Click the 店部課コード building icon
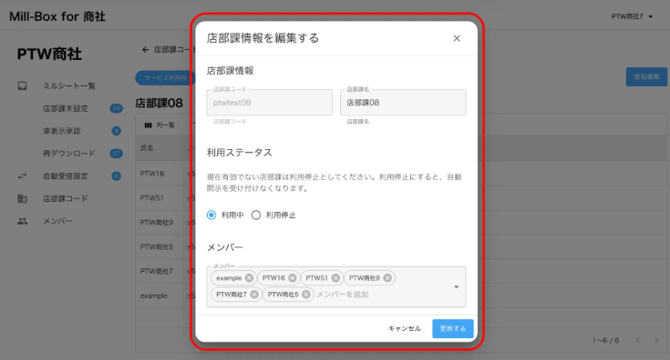 22,199
